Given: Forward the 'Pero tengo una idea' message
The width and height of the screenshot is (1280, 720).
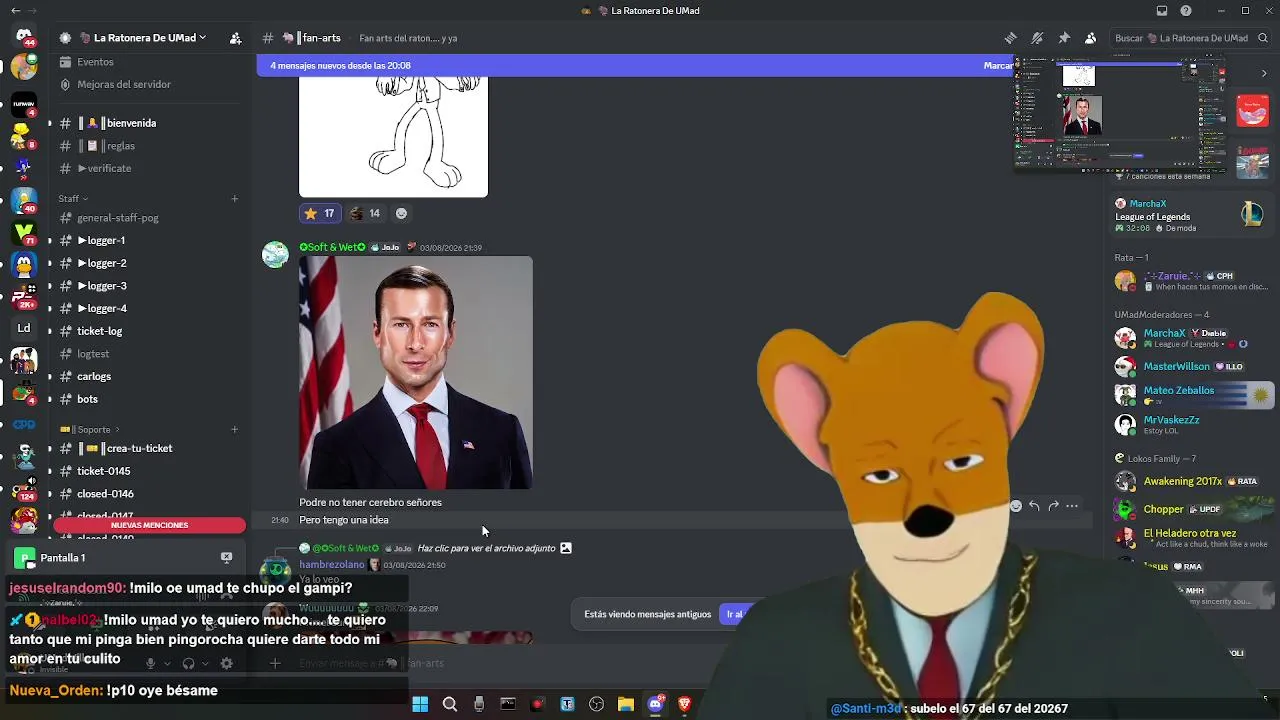Looking at the screenshot, I should [1053, 506].
